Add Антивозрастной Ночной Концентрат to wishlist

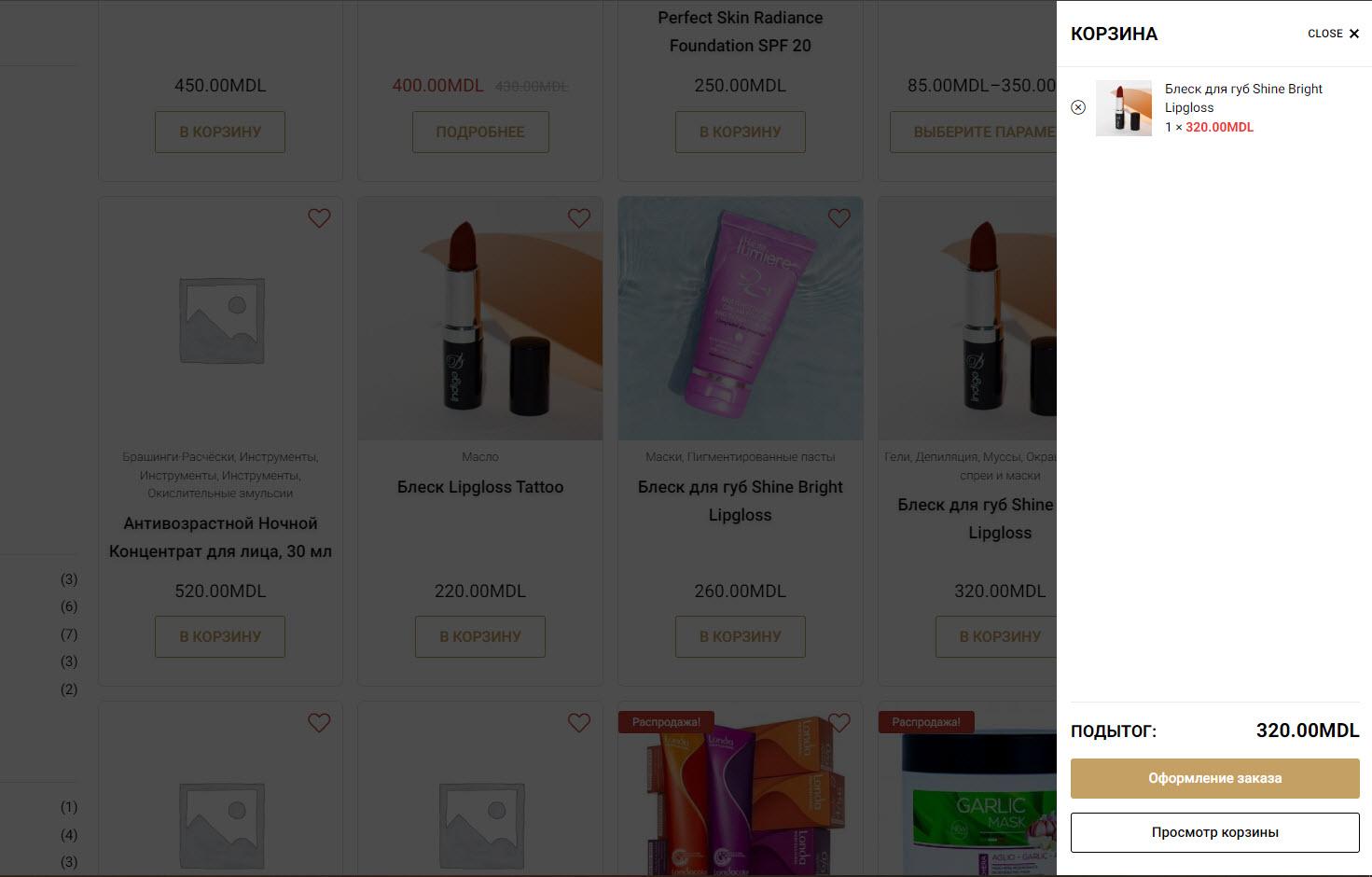click(319, 218)
